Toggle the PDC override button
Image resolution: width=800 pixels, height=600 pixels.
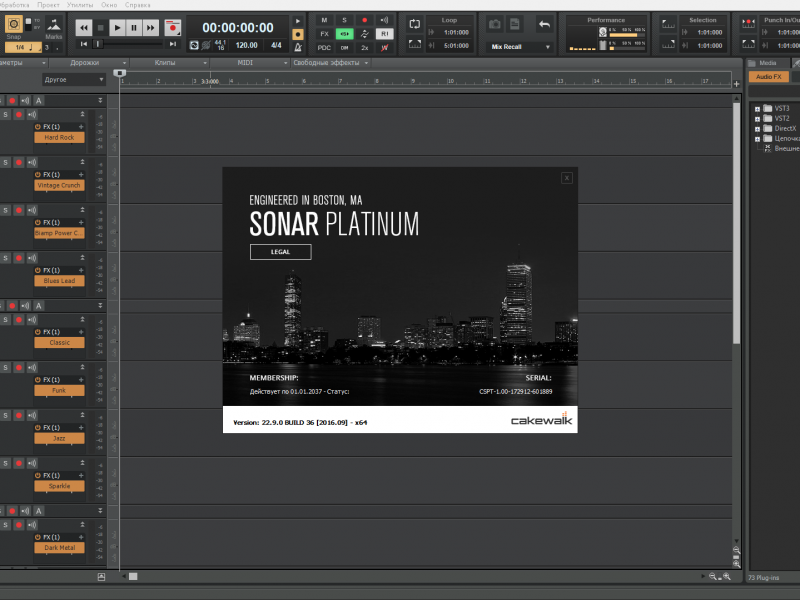pos(324,48)
